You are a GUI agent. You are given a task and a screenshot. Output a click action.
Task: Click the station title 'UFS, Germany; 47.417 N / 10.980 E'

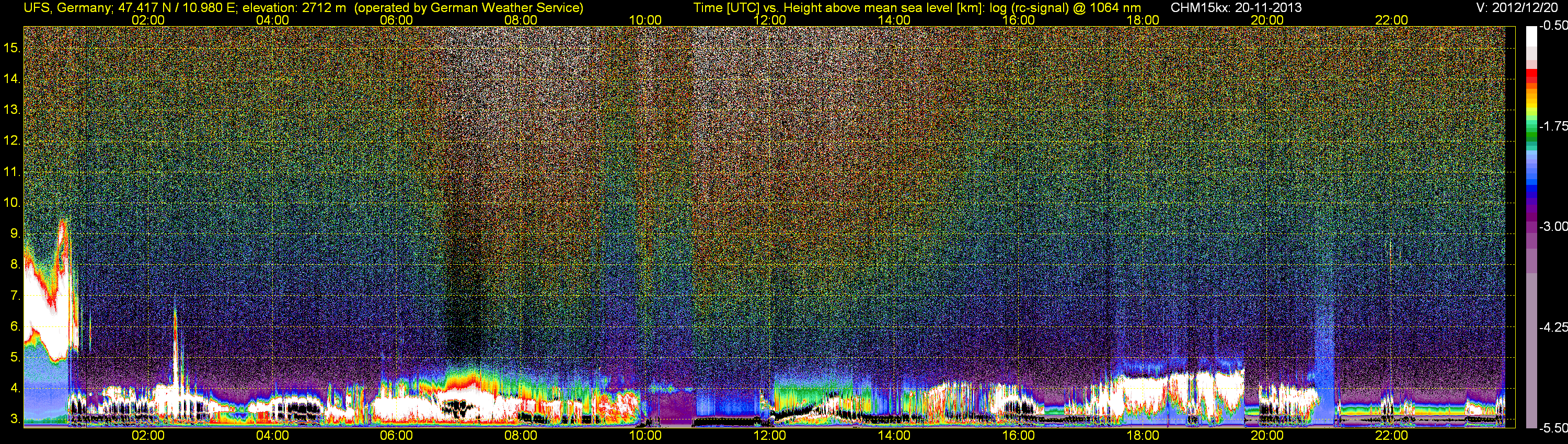(130, 8)
